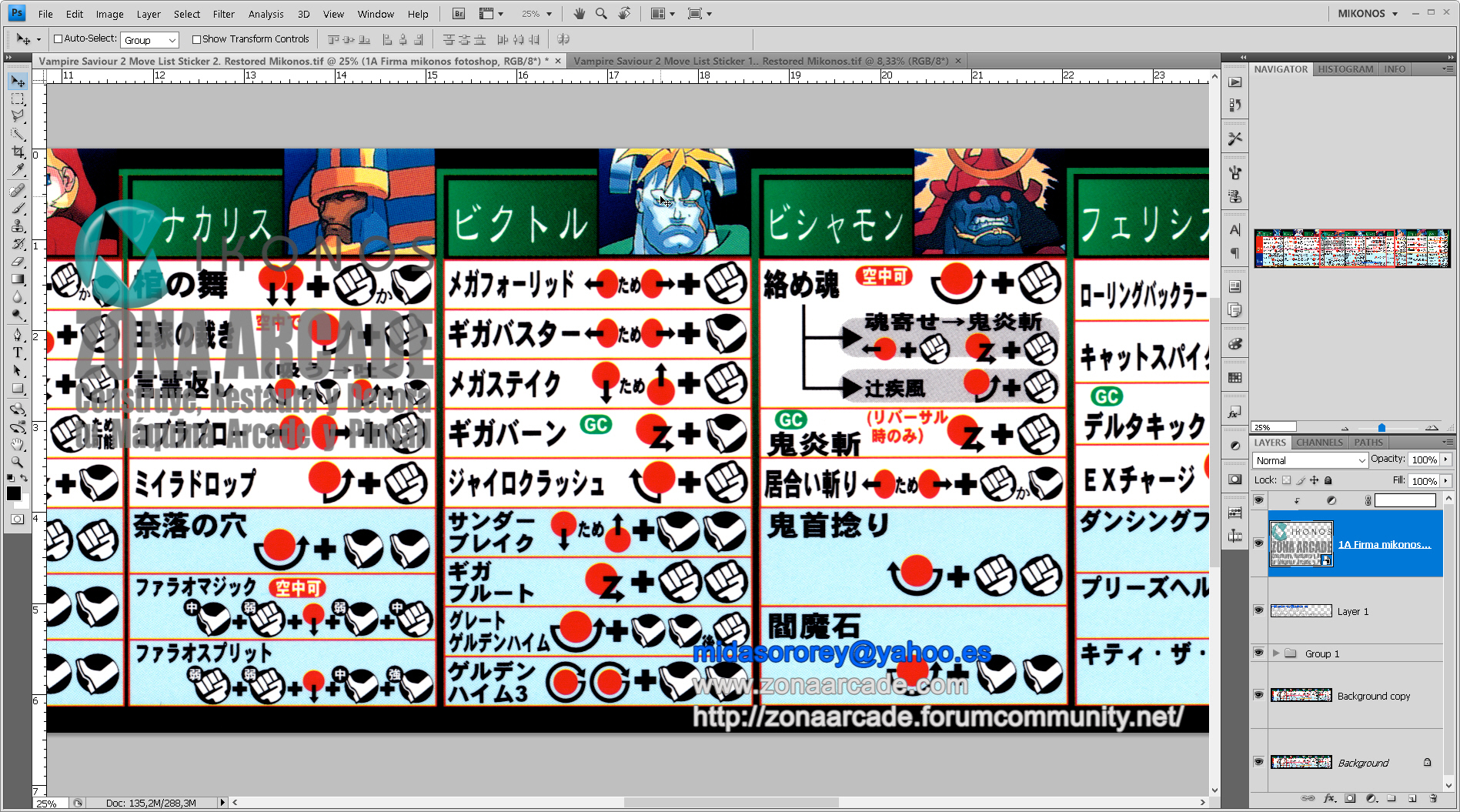1460x812 pixels.
Task: Create a new layer with panel icon
Action: (1412, 798)
